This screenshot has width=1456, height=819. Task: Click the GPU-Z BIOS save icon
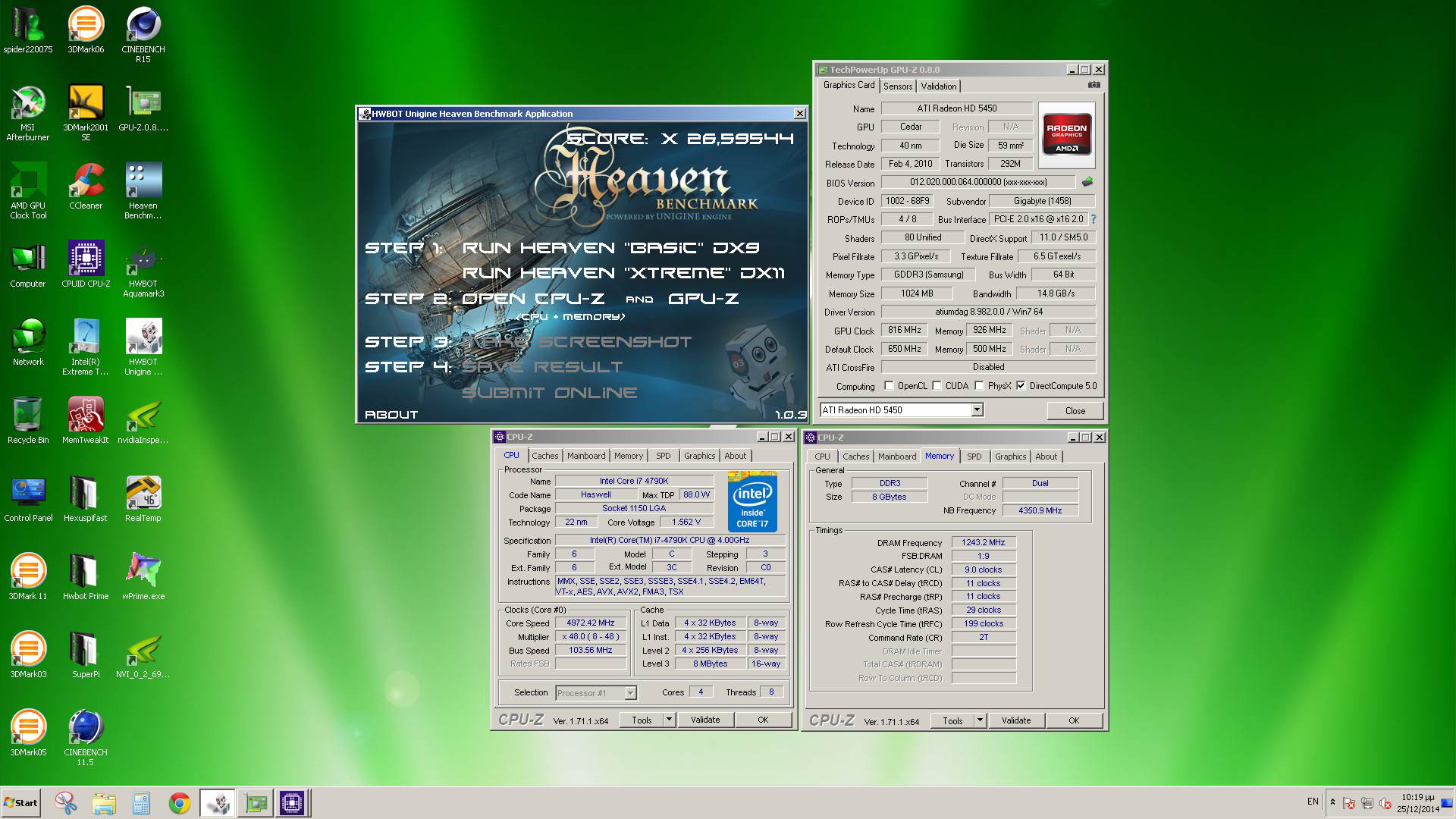point(1087,182)
